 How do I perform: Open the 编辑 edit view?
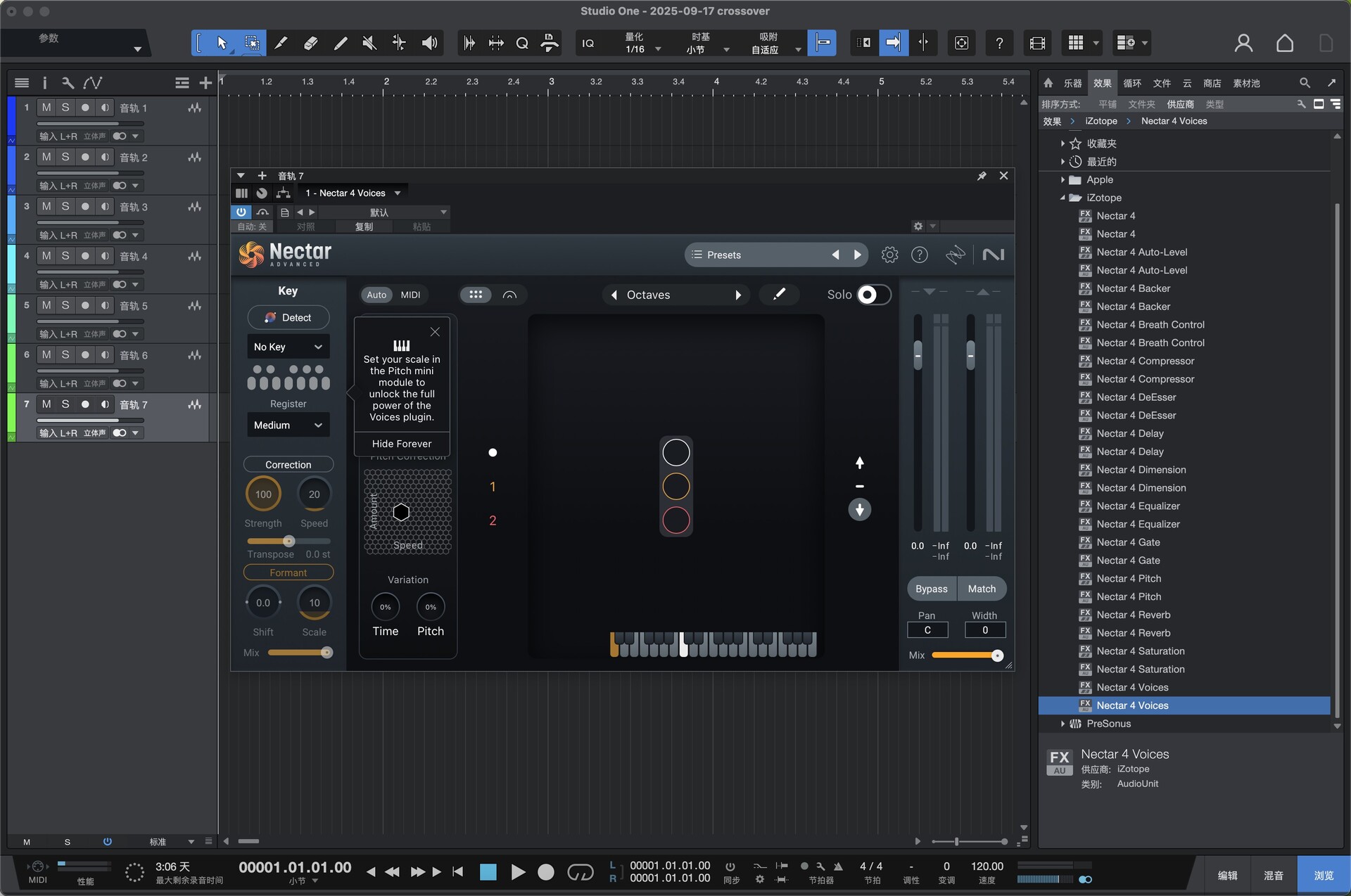pos(1228,875)
